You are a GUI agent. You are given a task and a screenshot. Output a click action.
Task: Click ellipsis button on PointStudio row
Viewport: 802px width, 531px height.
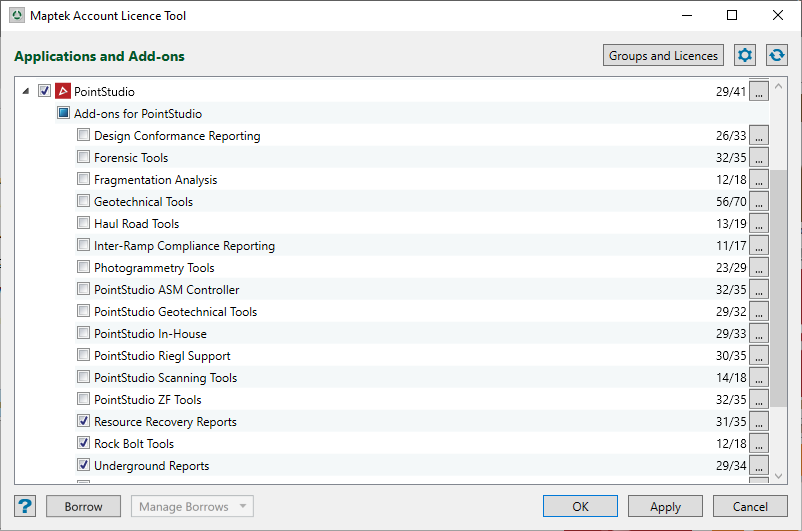(759, 92)
